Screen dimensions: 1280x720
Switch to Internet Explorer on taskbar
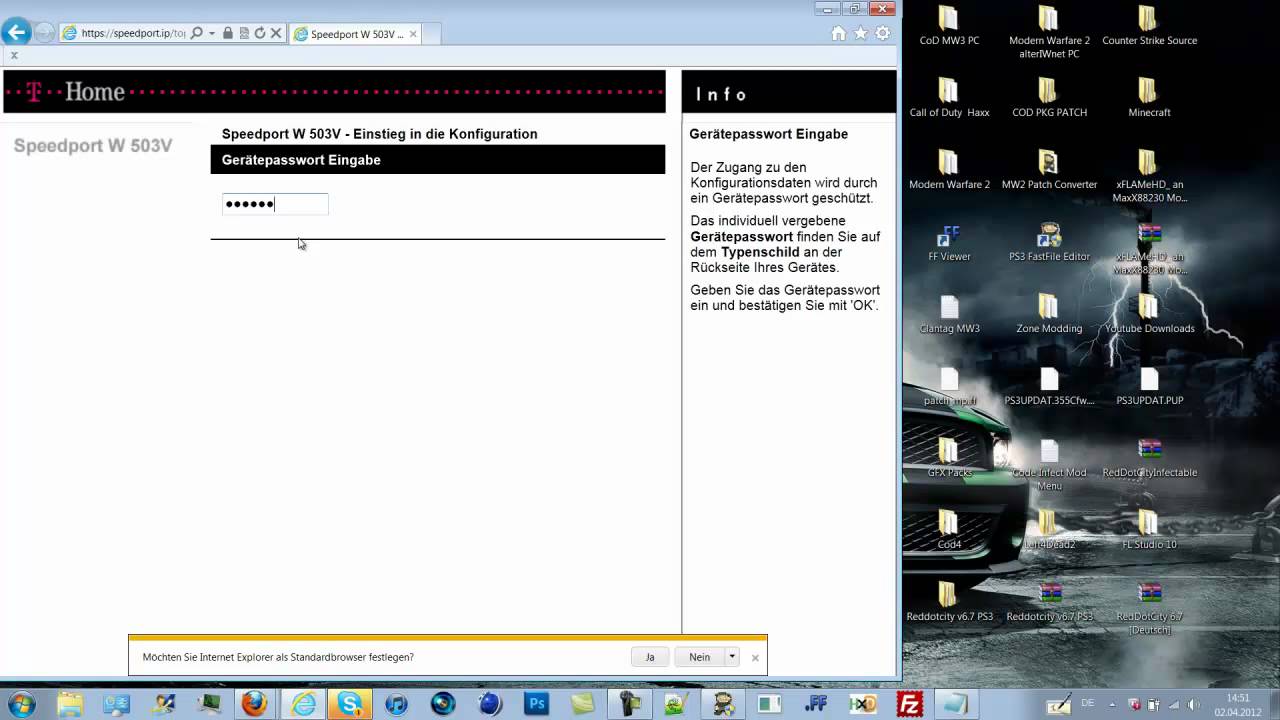303,704
